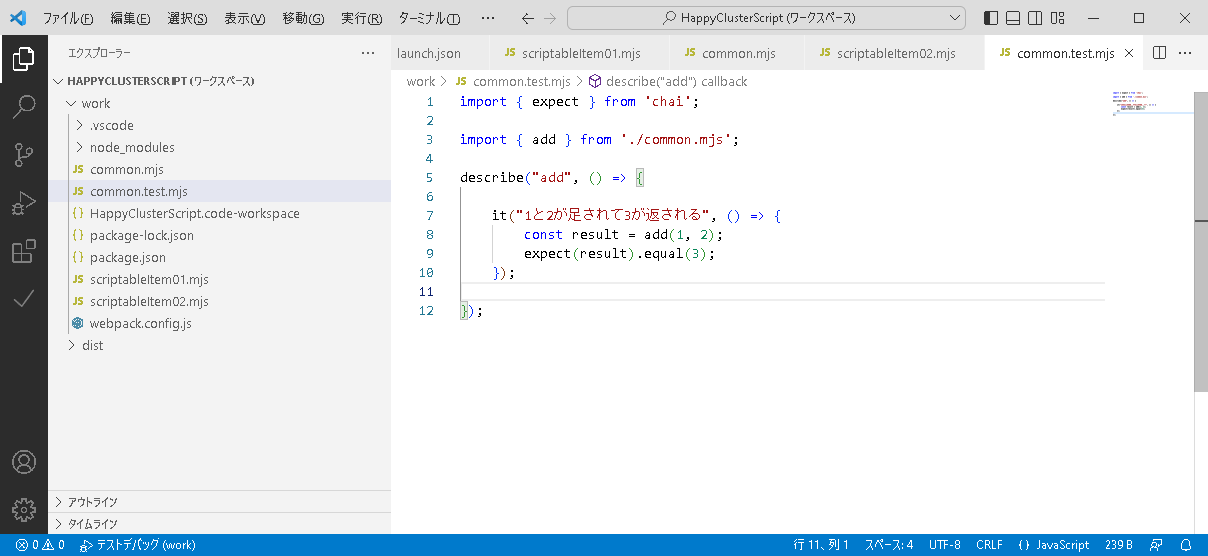Switch to the common.mjs tab

[738, 53]
